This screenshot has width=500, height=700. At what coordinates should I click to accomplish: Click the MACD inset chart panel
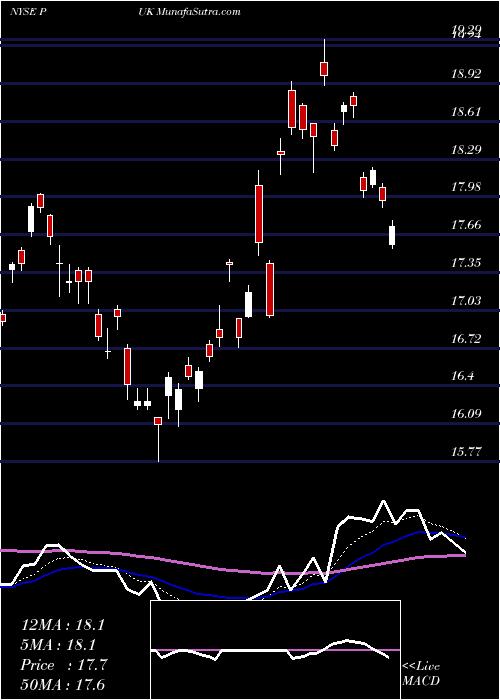click(275, 650)
